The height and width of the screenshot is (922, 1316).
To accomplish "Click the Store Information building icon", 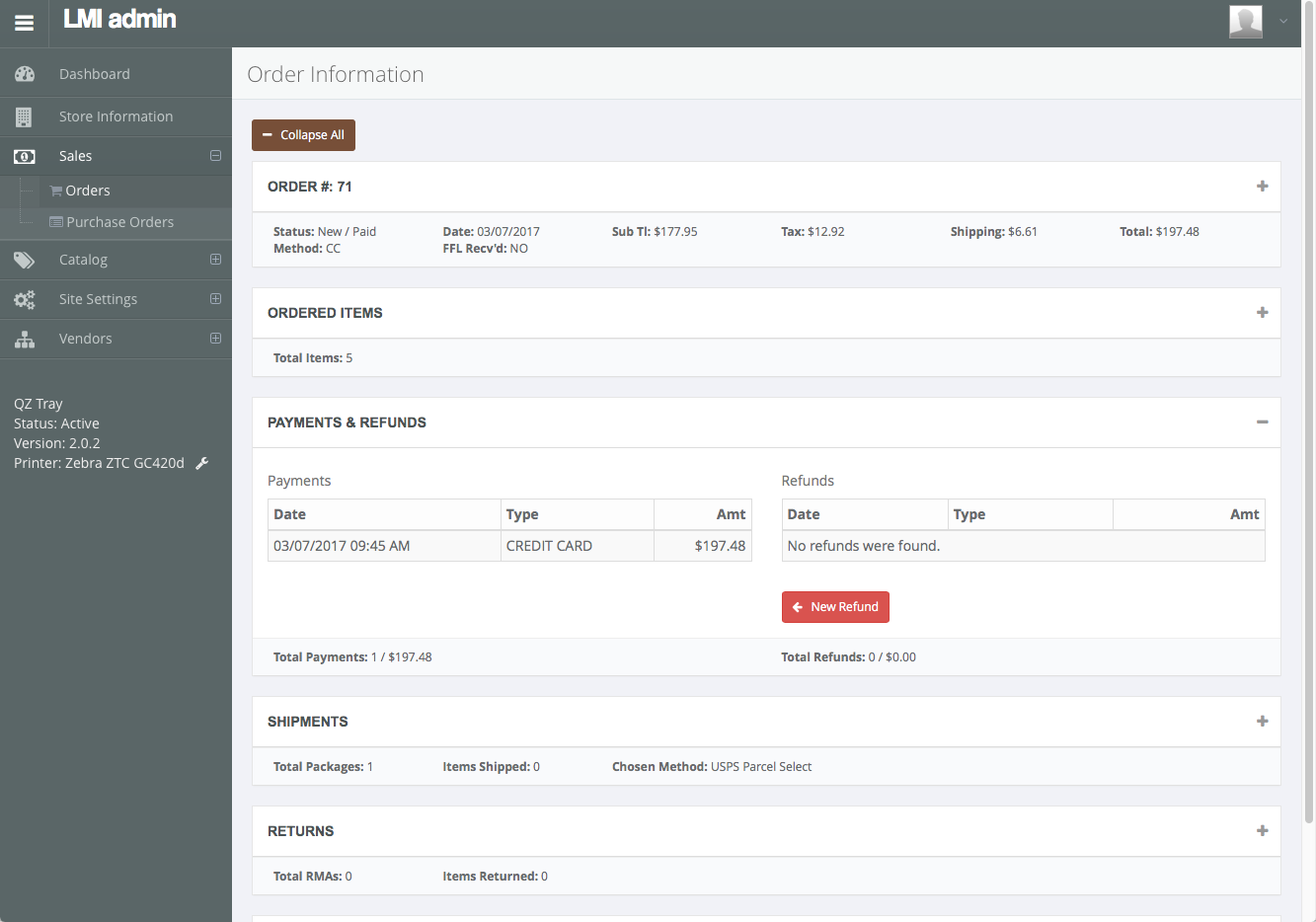I will point(25,116).
